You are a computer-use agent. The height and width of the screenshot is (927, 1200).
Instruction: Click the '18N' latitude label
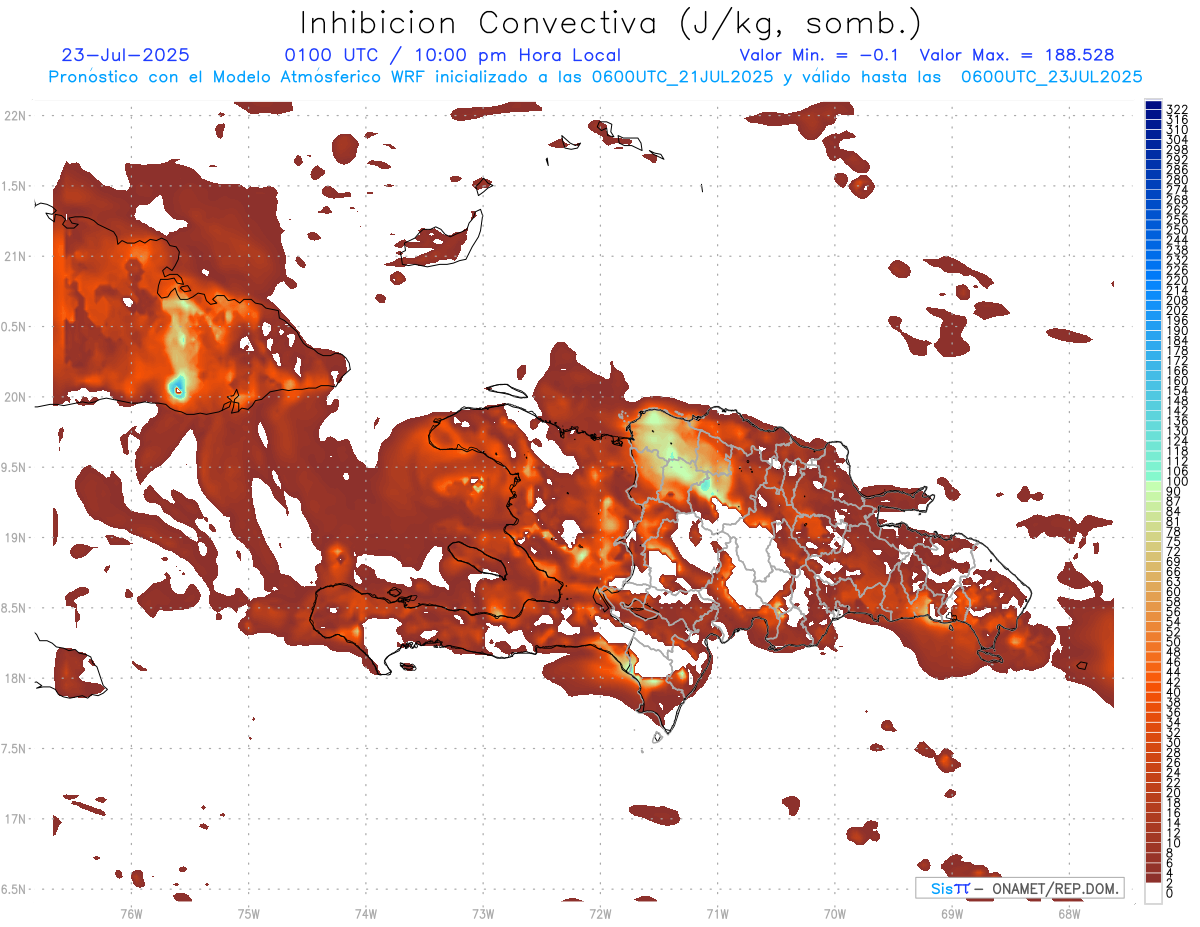15,679
